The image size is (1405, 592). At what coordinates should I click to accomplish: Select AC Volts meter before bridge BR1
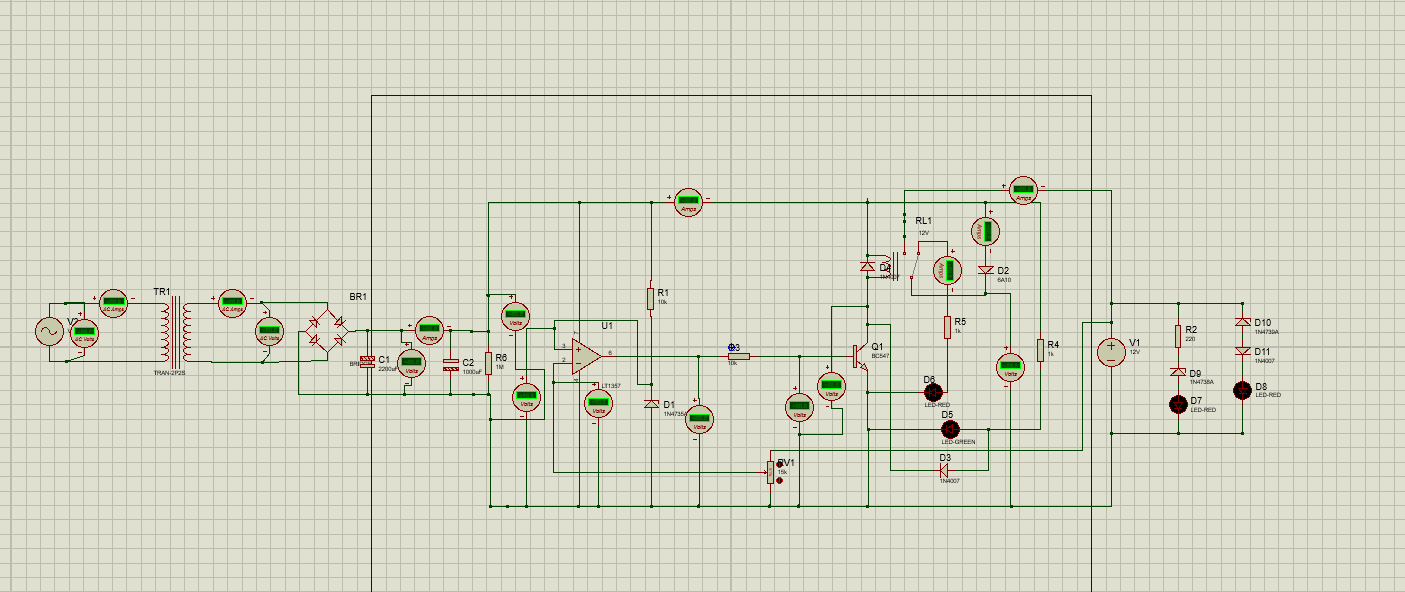point(269,332)
